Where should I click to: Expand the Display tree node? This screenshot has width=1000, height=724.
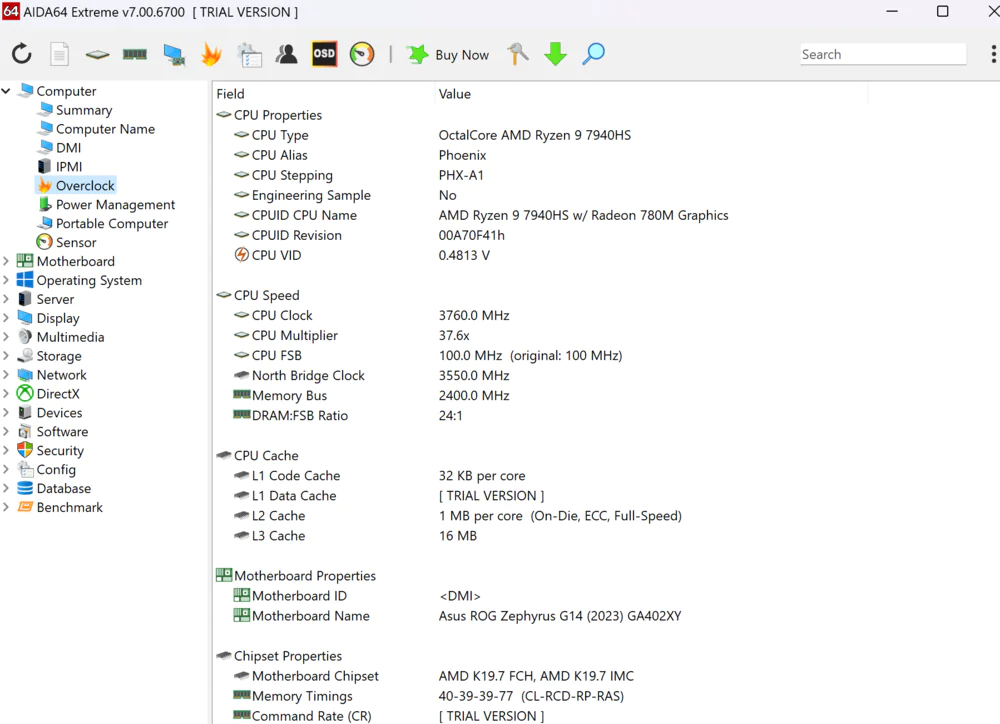[x=6, y=318]
